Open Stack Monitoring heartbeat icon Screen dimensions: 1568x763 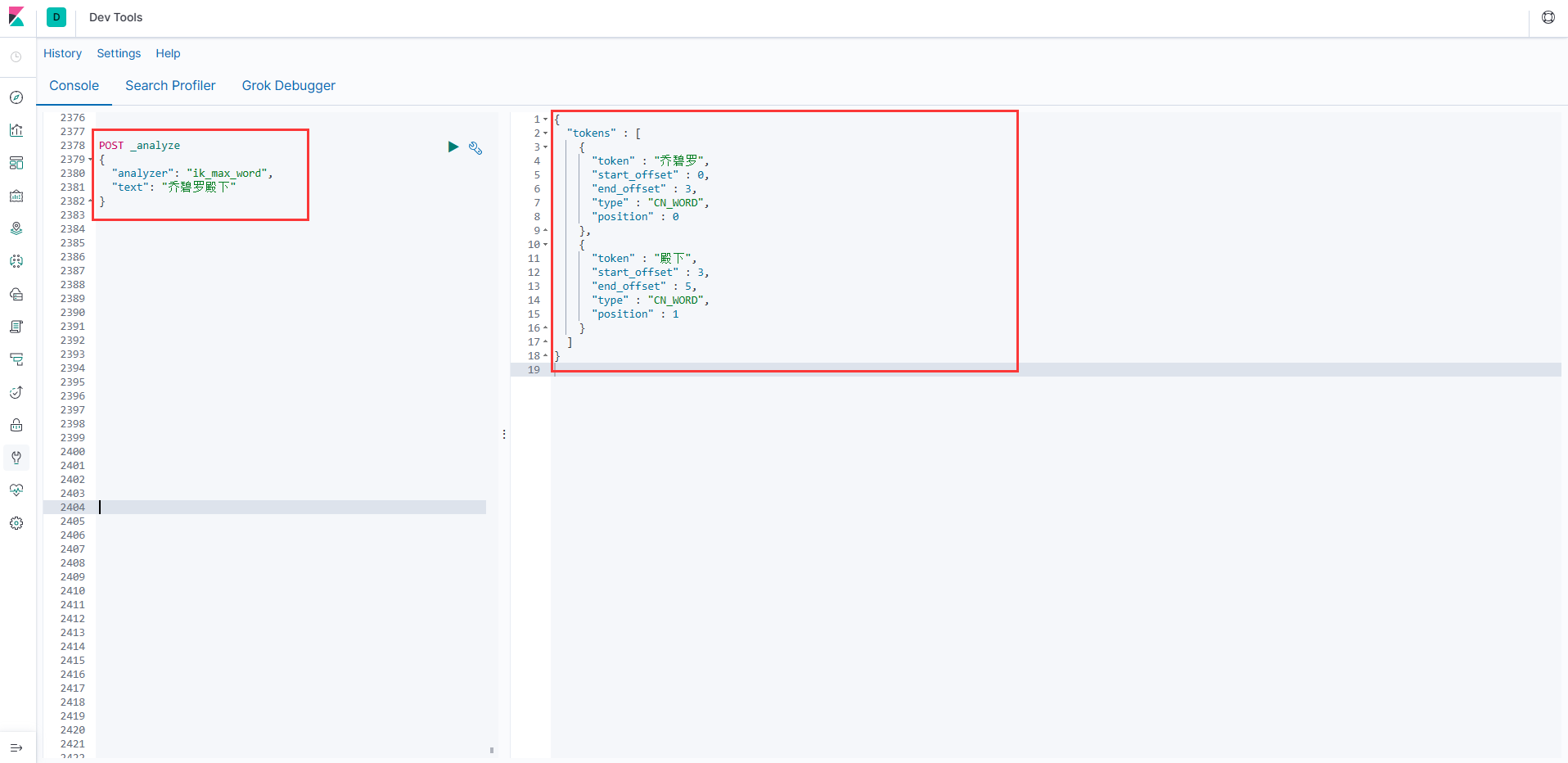coord(16,490)
